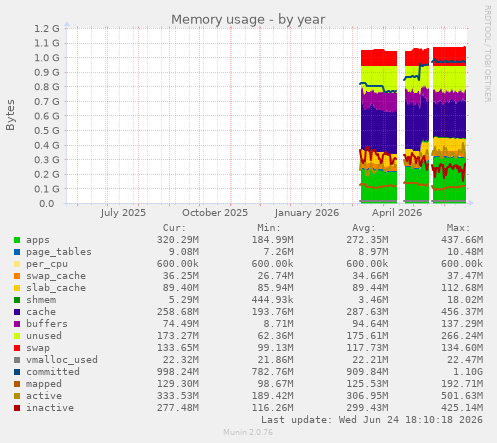Image resolution: width=497 pixels, height=443 pixels.
Task: Click the "0.0" y-axis value
Action: point(47,203)
